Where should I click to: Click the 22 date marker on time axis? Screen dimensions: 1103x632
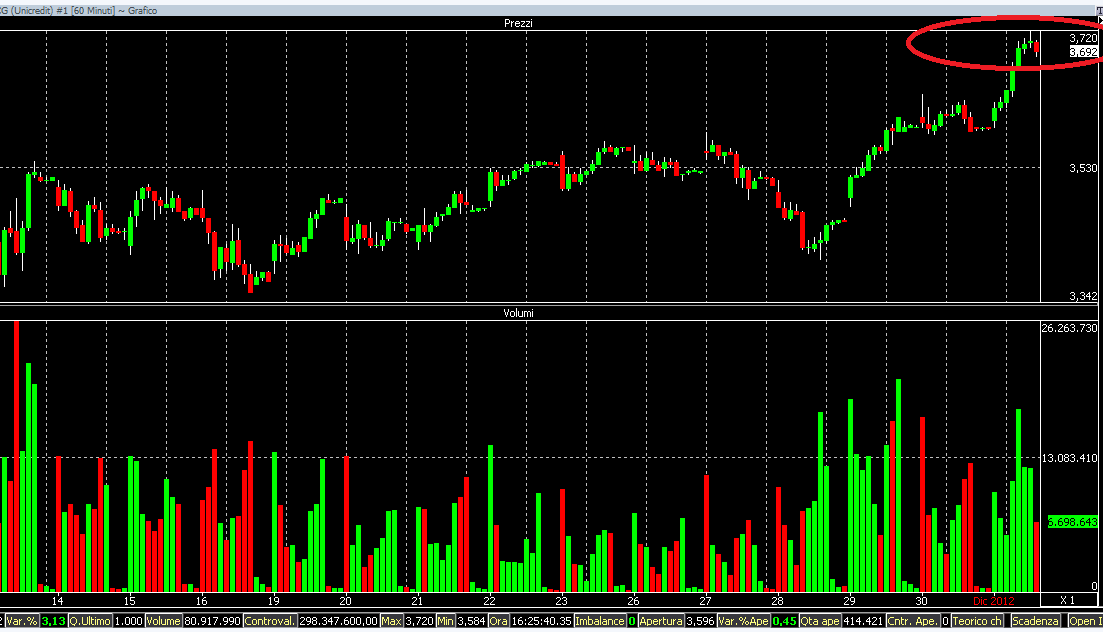click(489, 600)
